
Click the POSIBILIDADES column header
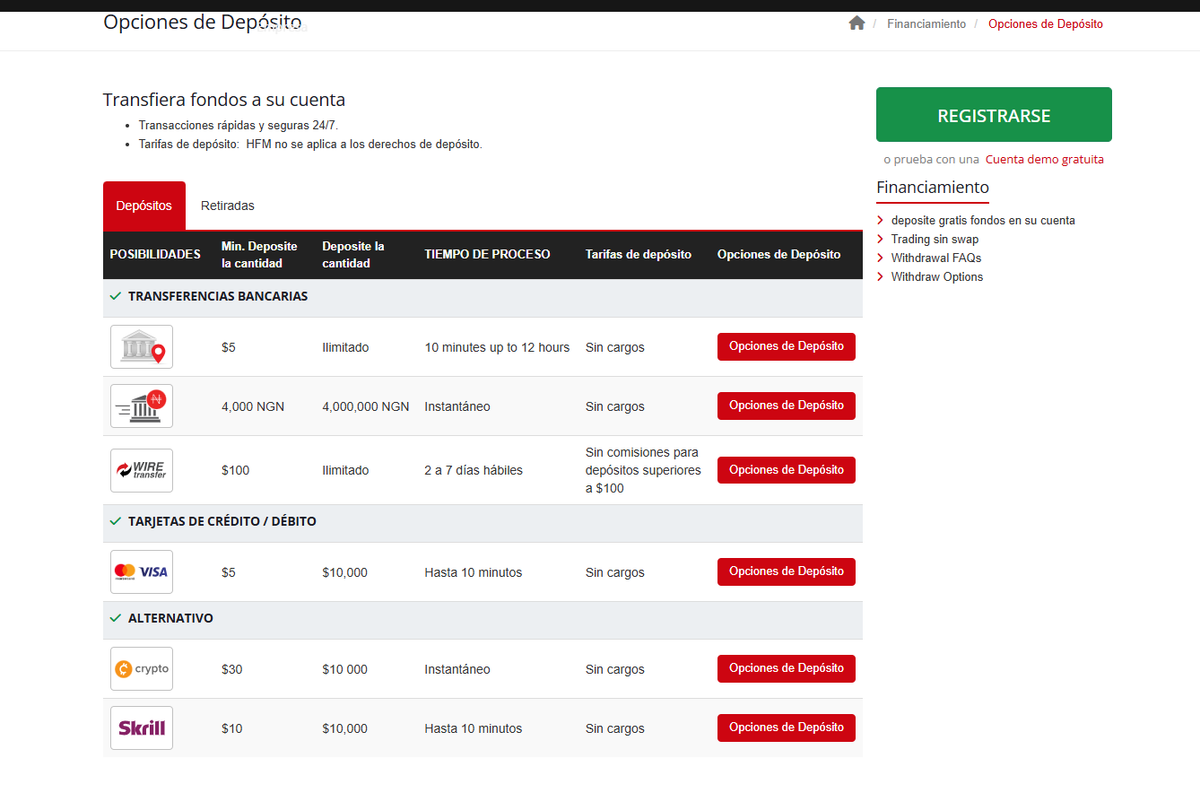tap(155, 255)
